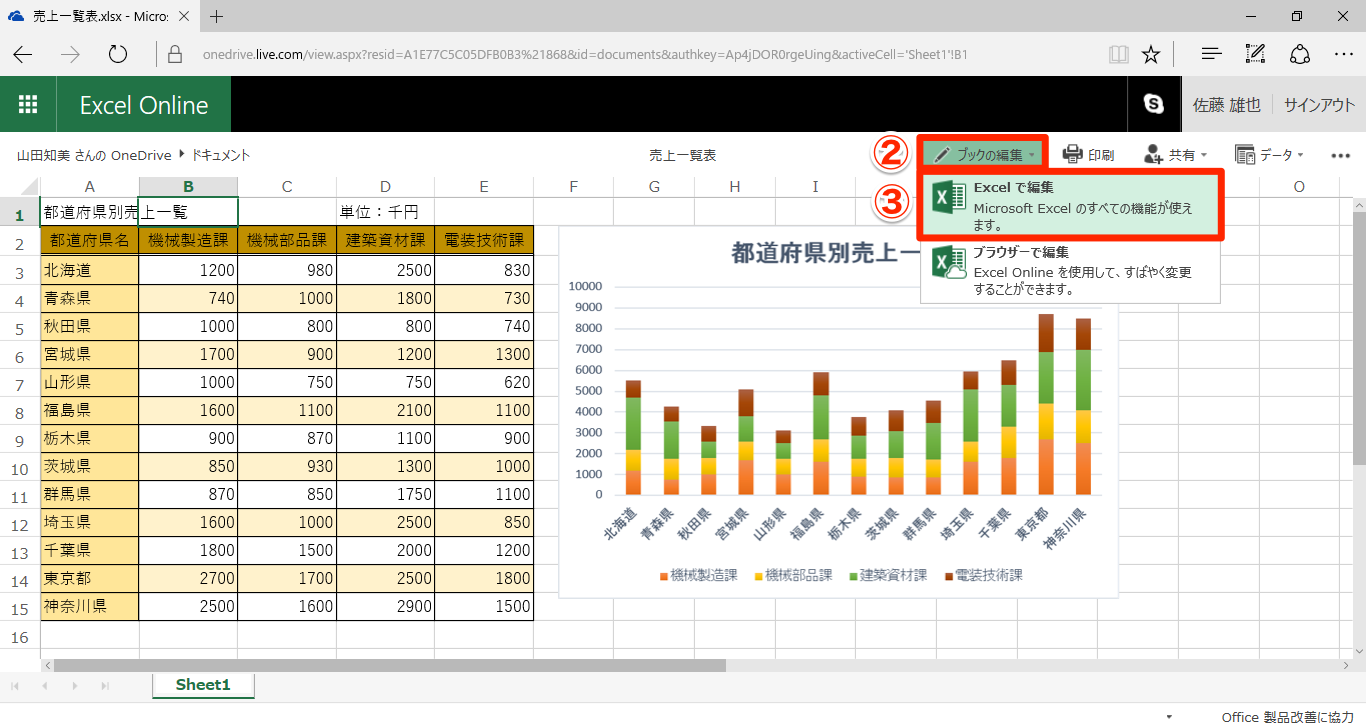Click the green 建築資材課 legend entry

(x=888, y=575)
